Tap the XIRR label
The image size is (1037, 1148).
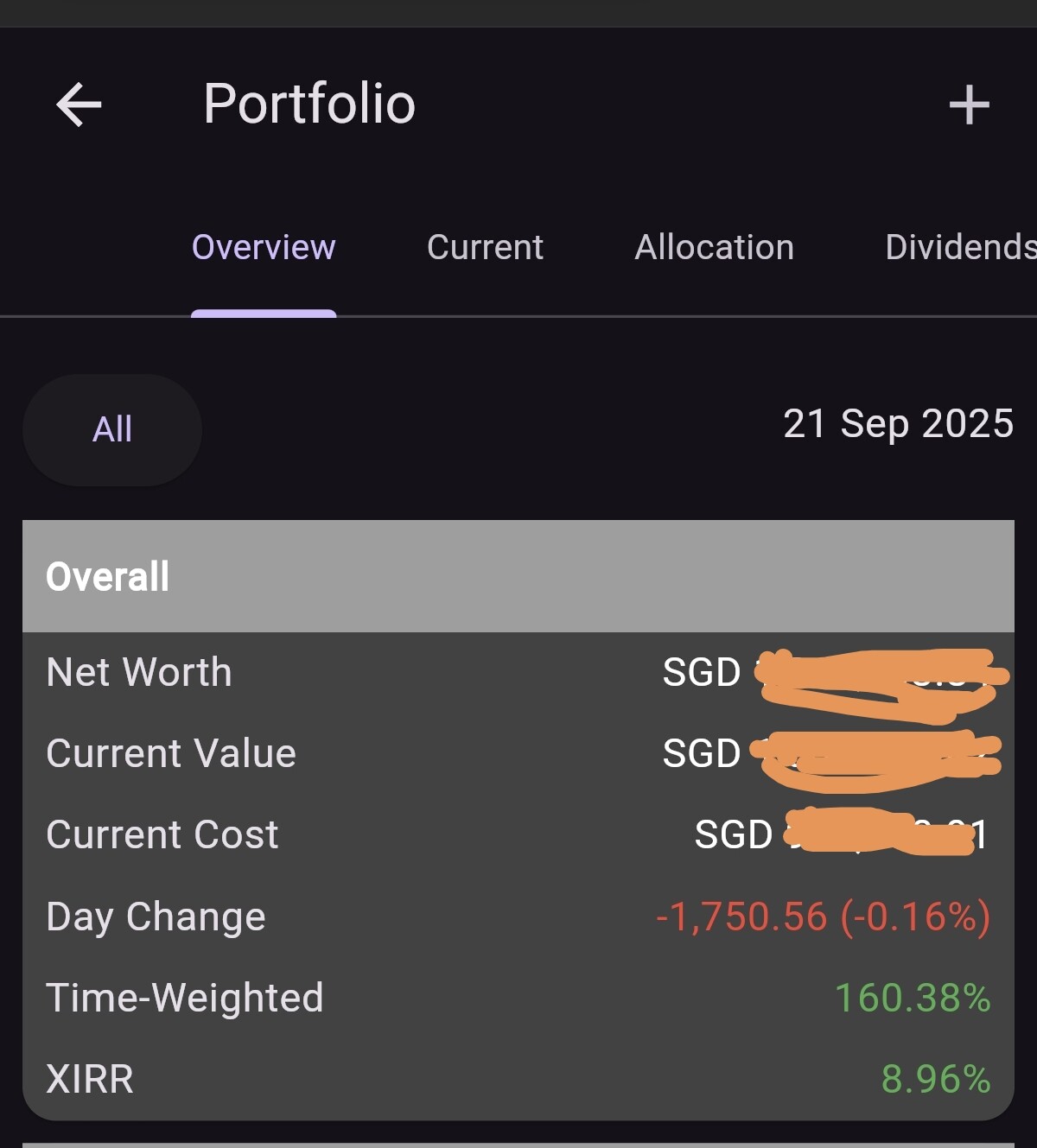pos(90,1079)
